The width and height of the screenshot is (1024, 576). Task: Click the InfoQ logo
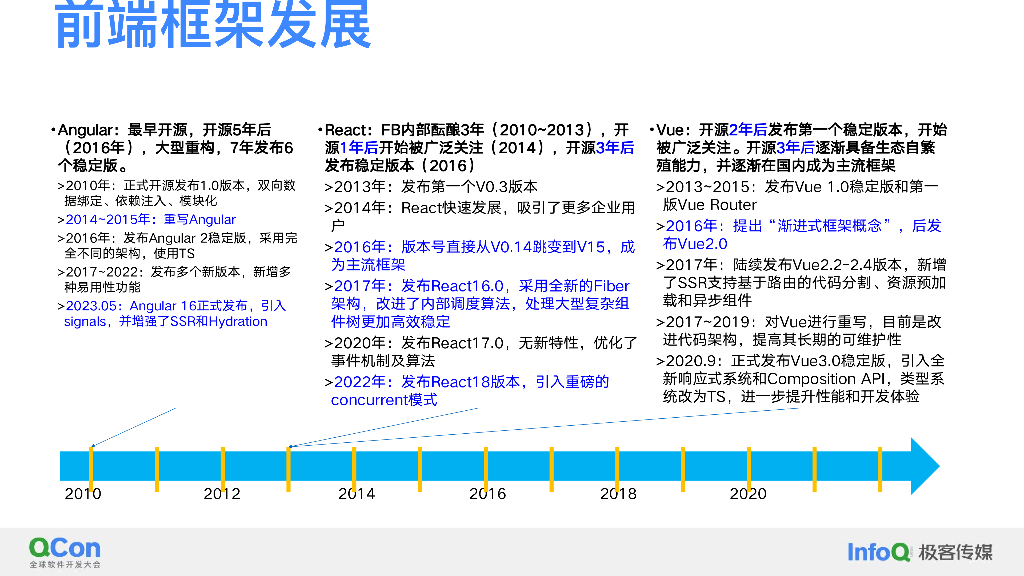pyautogui.click(x=879, y=552)
